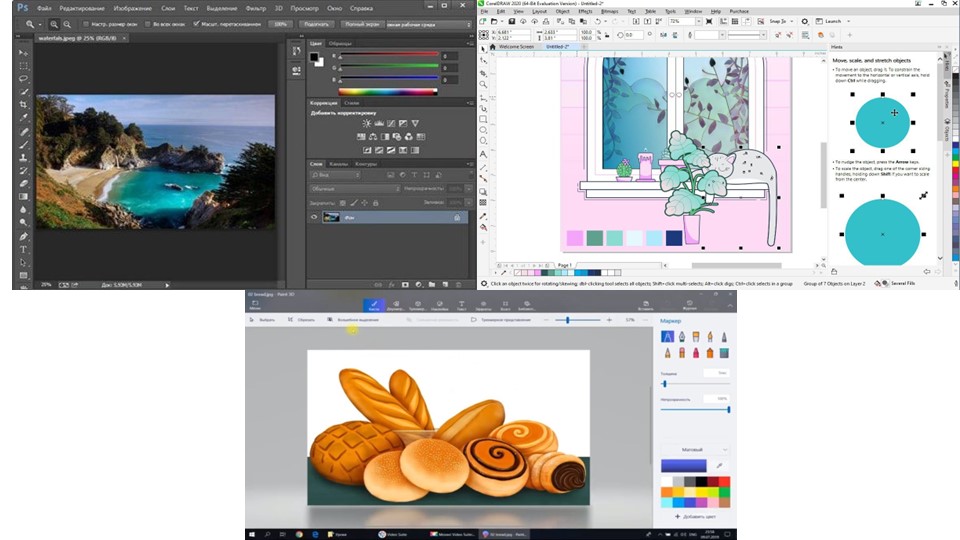Pick the eyedropper beside the current color

coord(718,466)
